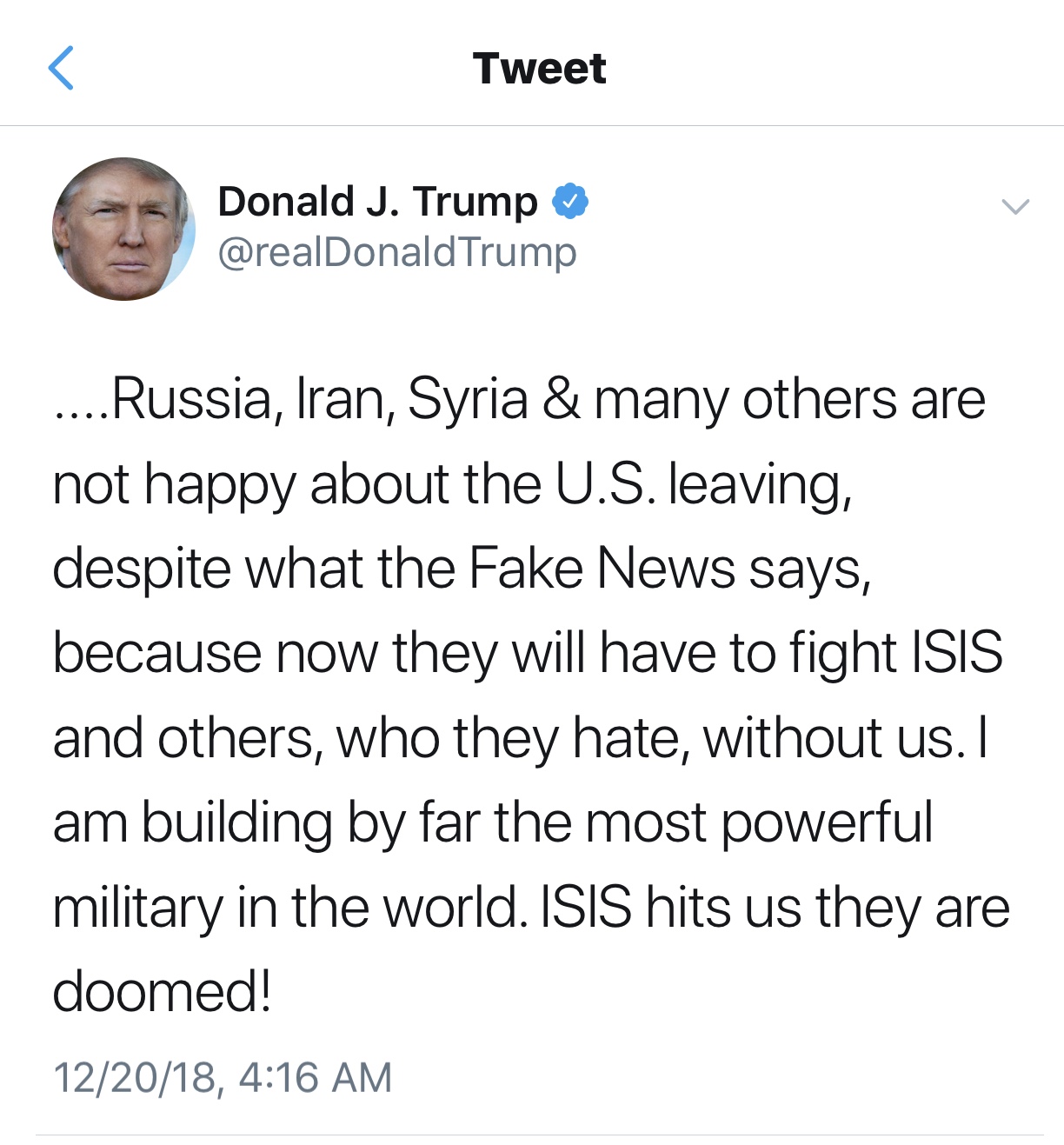Expand the tweet options chevron

click(1015, 206)
